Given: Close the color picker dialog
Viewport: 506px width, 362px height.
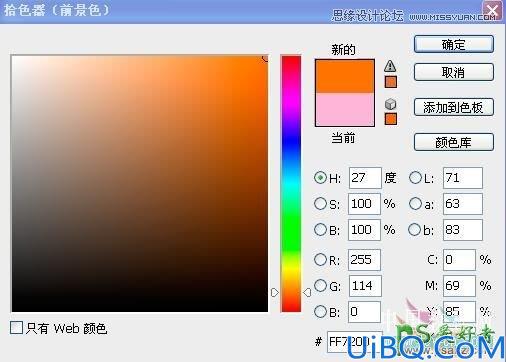Looking at the screenshot, I should pos(492,11).
